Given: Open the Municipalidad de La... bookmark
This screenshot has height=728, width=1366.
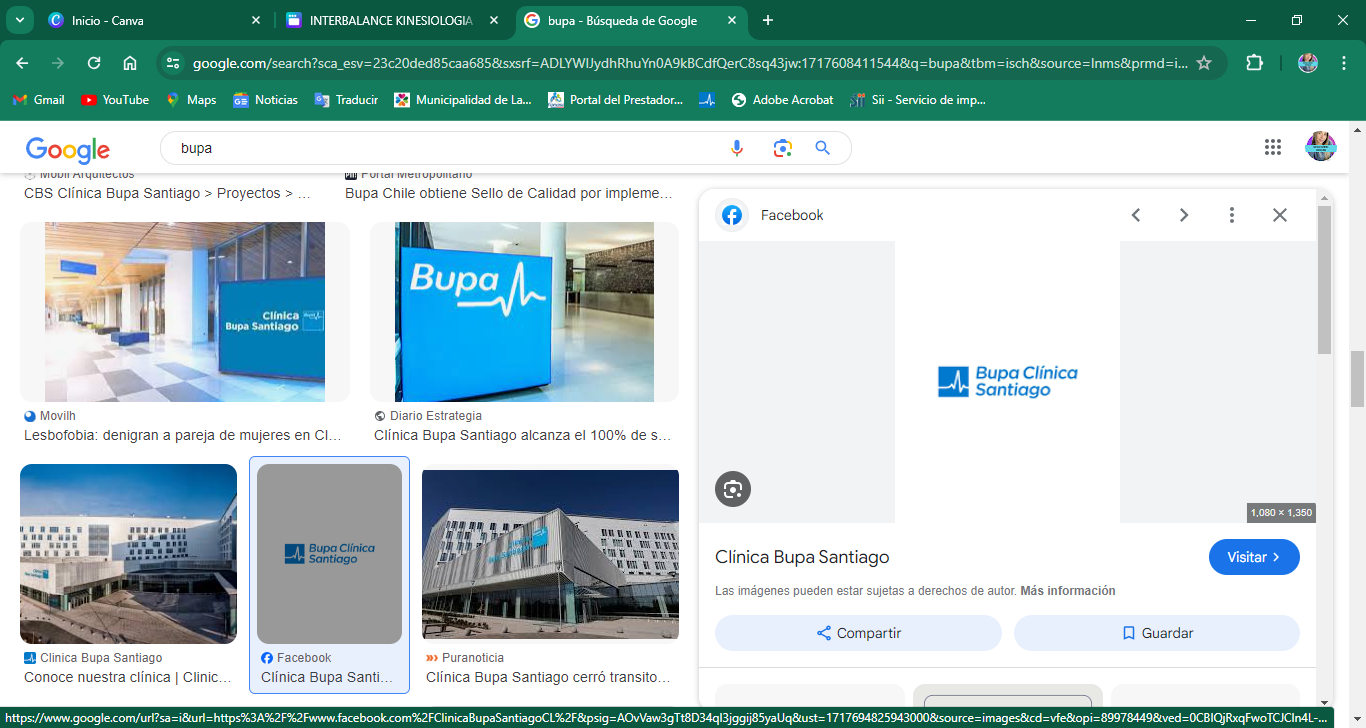Looking at the screenshot, I should 463,100.
